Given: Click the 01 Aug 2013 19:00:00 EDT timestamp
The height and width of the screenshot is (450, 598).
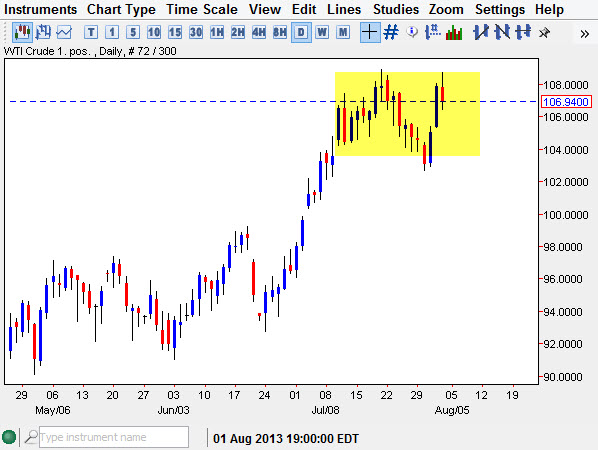Looking at the screenshot, I should coord(286,439).
